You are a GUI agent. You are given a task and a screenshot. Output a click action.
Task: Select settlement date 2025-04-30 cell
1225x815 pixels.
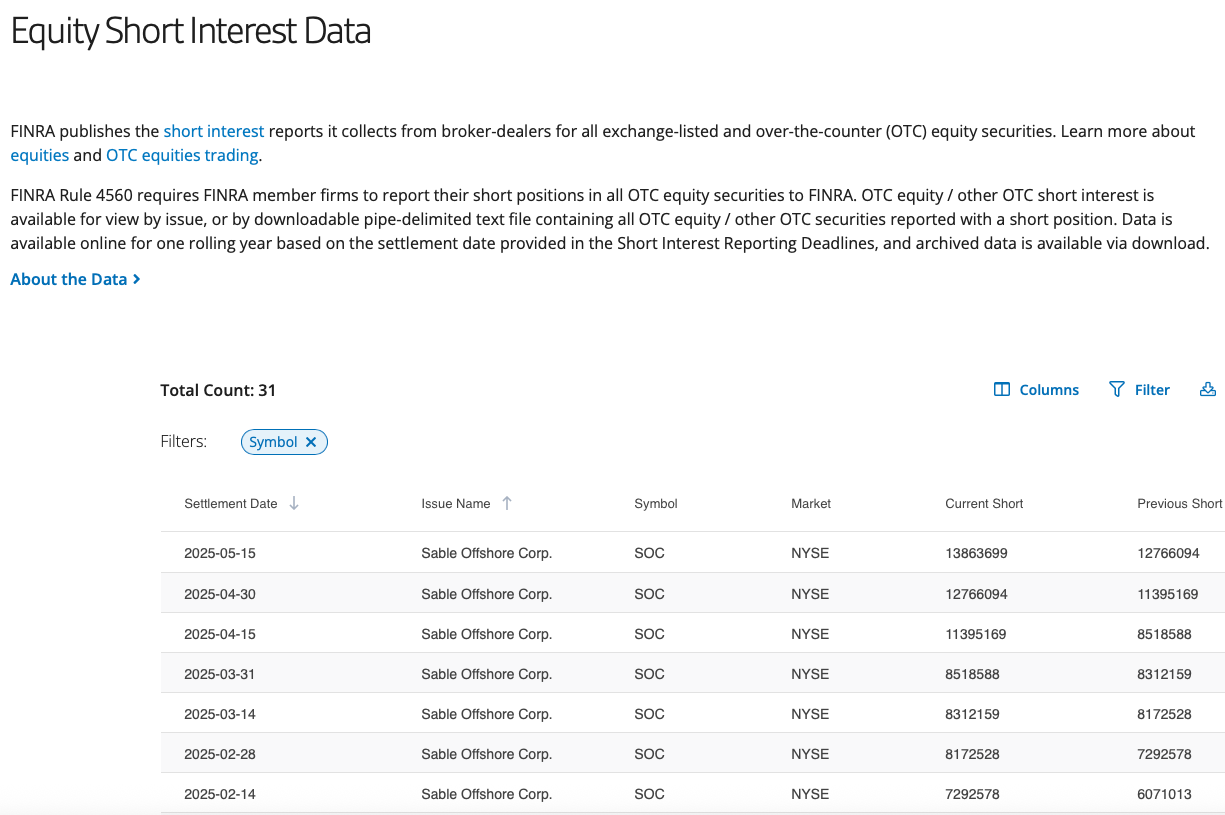(x=220, y=594)
